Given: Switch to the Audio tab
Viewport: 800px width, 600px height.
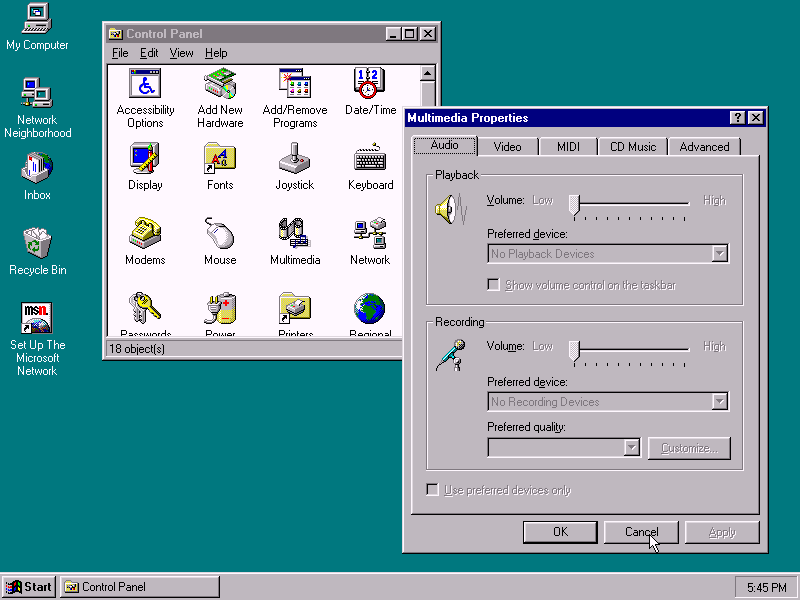Looking at the screenshot, I should 444,145.
